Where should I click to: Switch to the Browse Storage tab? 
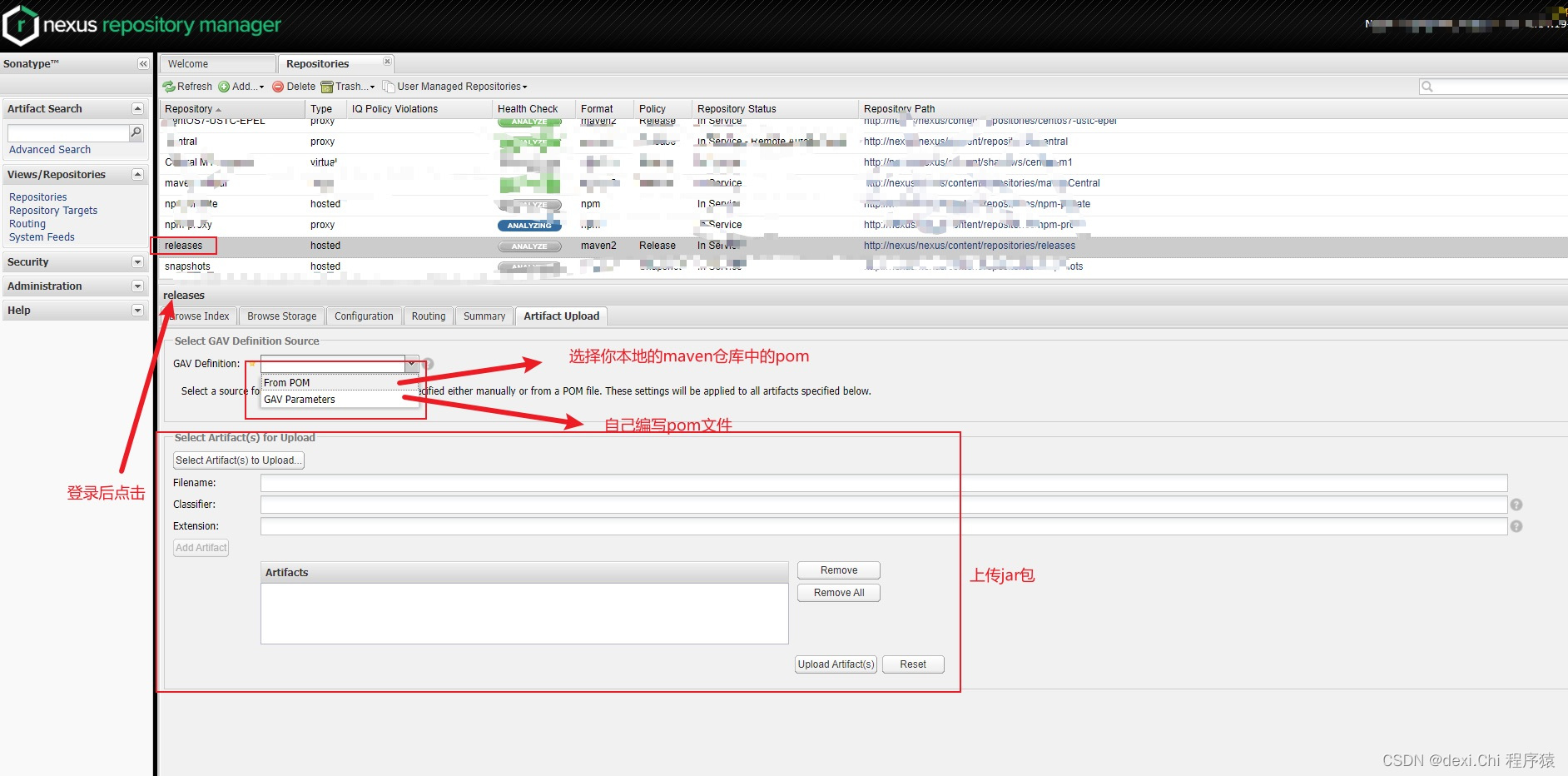point(281,316)
